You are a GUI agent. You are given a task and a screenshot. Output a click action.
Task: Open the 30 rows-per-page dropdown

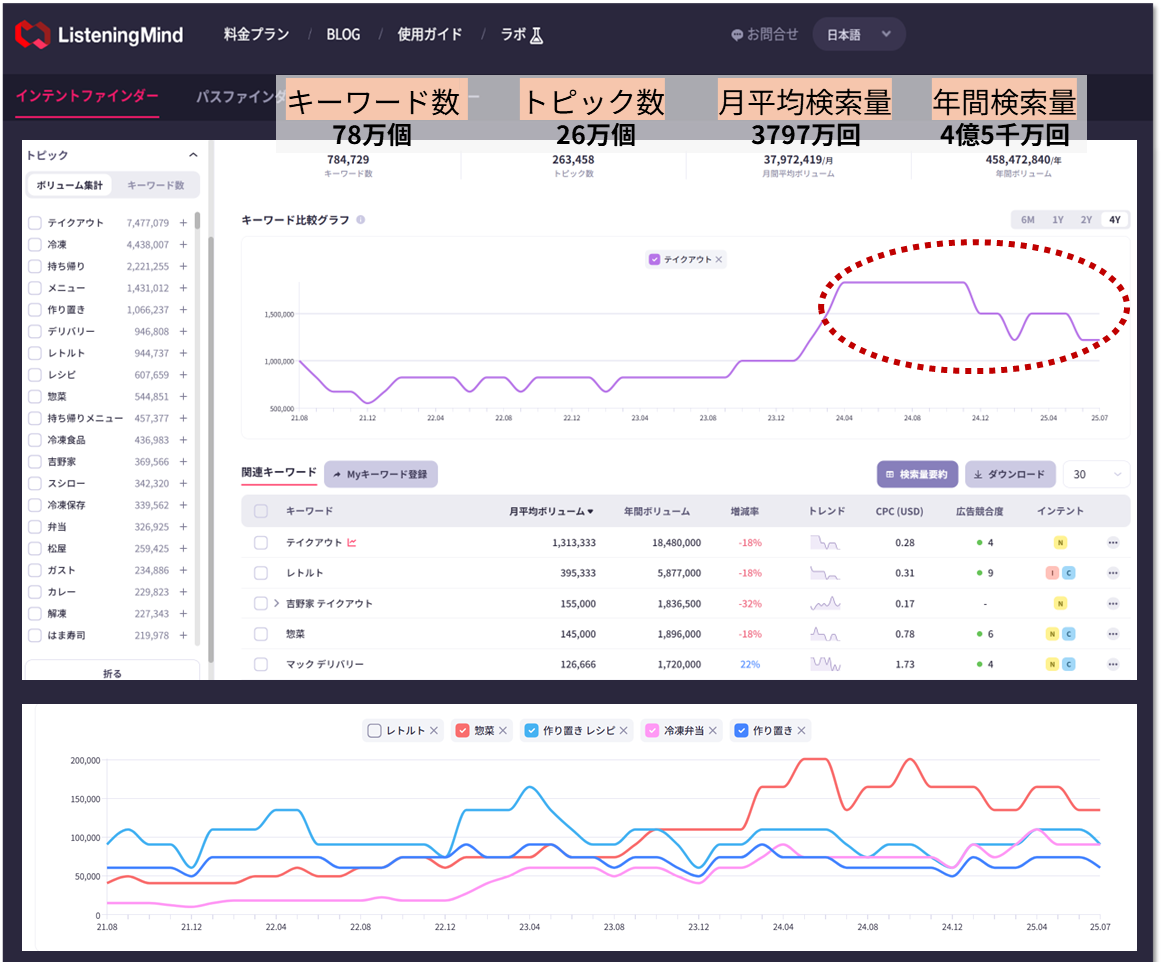(x=1096, y=474)
